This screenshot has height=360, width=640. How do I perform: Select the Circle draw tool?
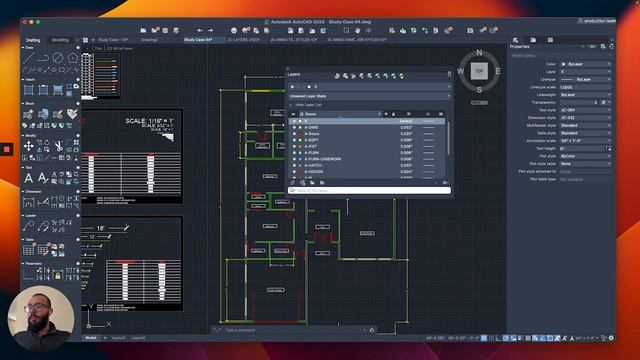pyautogui.click(x=58, y=58)
